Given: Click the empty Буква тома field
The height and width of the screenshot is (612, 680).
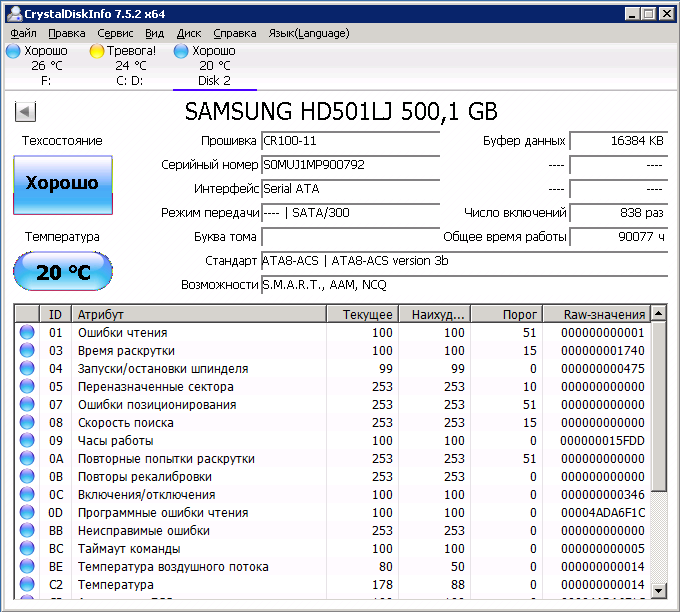Looking at the screenshot, I should click(x=350, y=237).
